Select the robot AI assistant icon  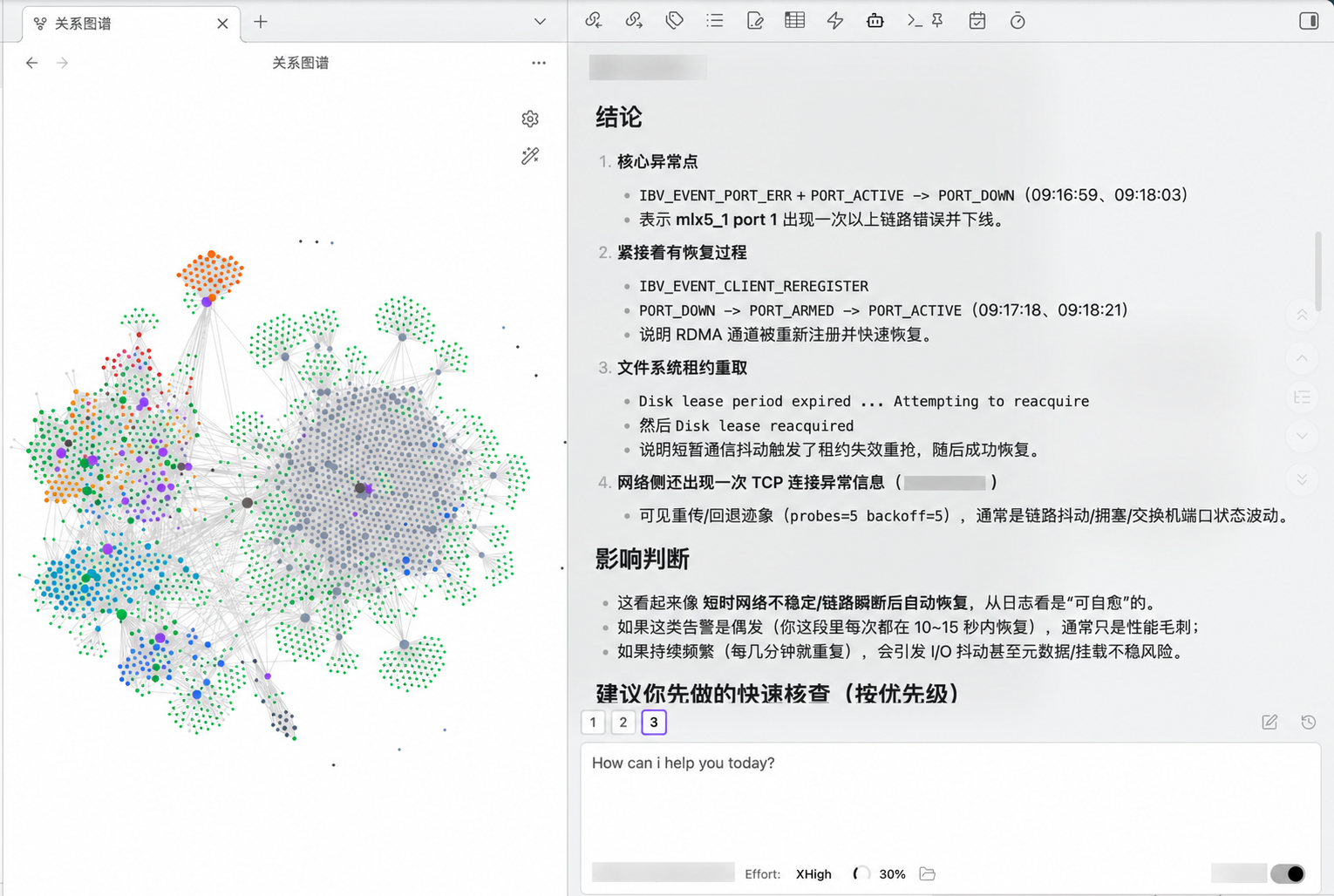coord(875,21)
